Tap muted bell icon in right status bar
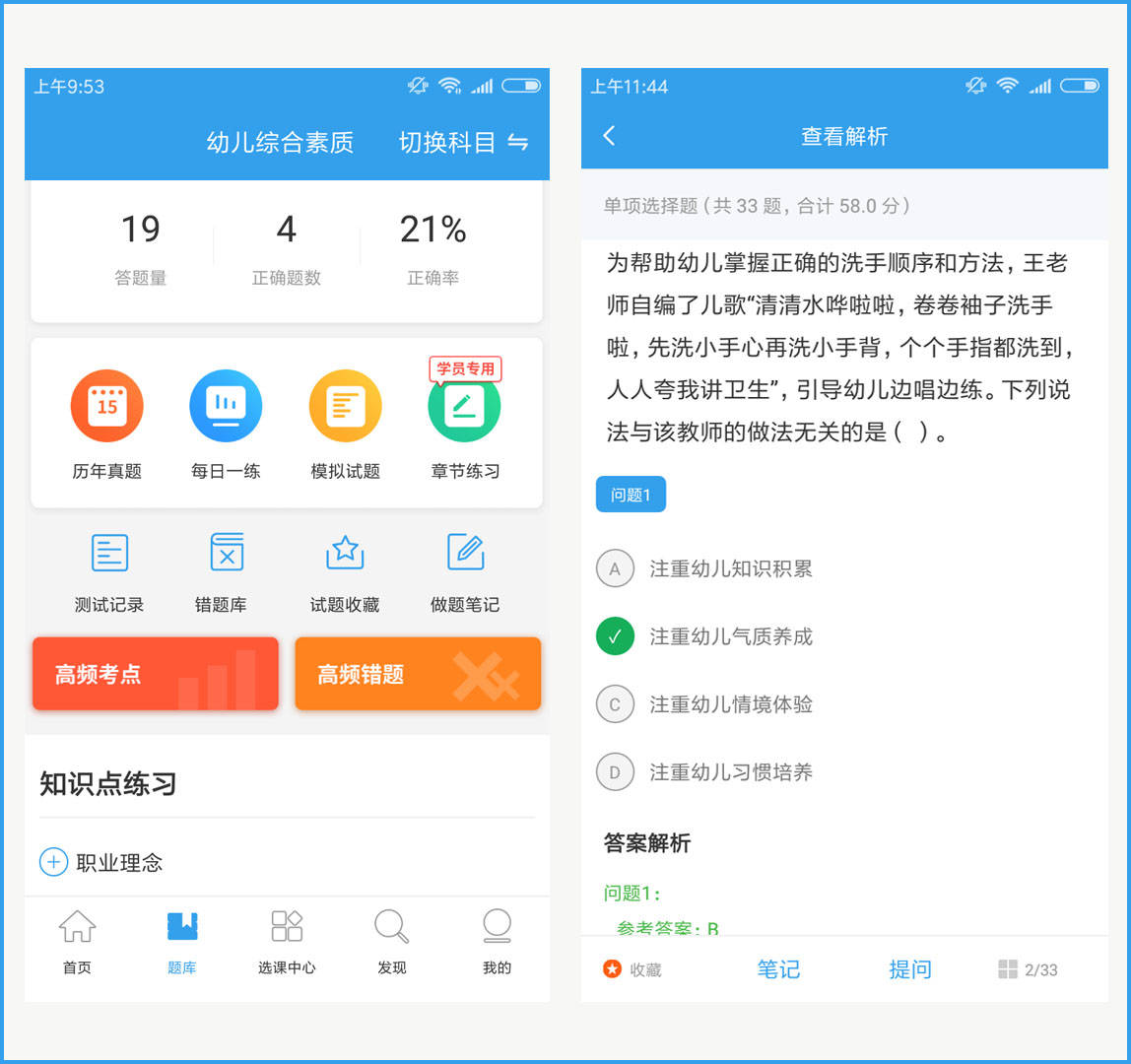 coord(975,86)
